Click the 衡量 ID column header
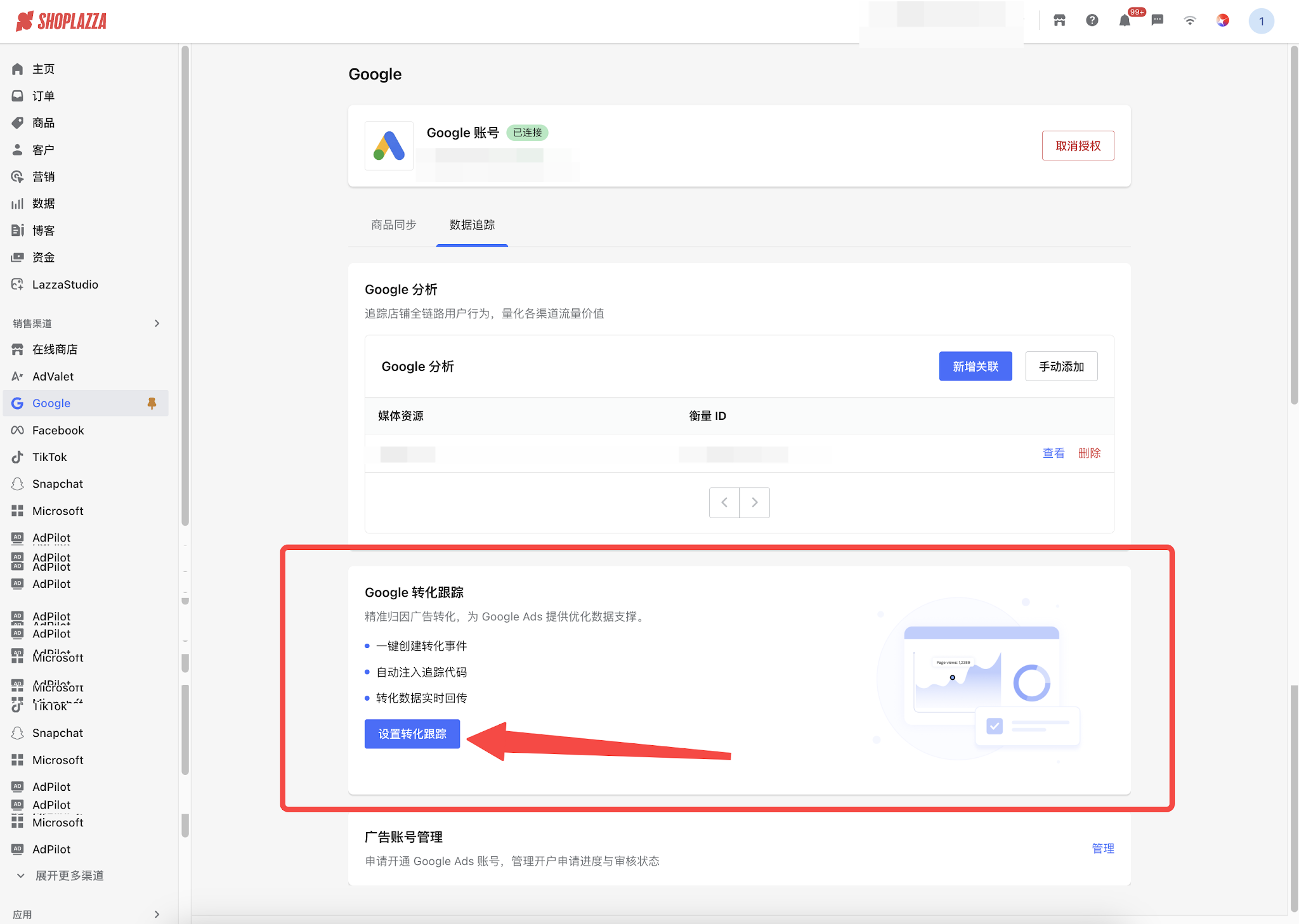 [x=707, y=416]
